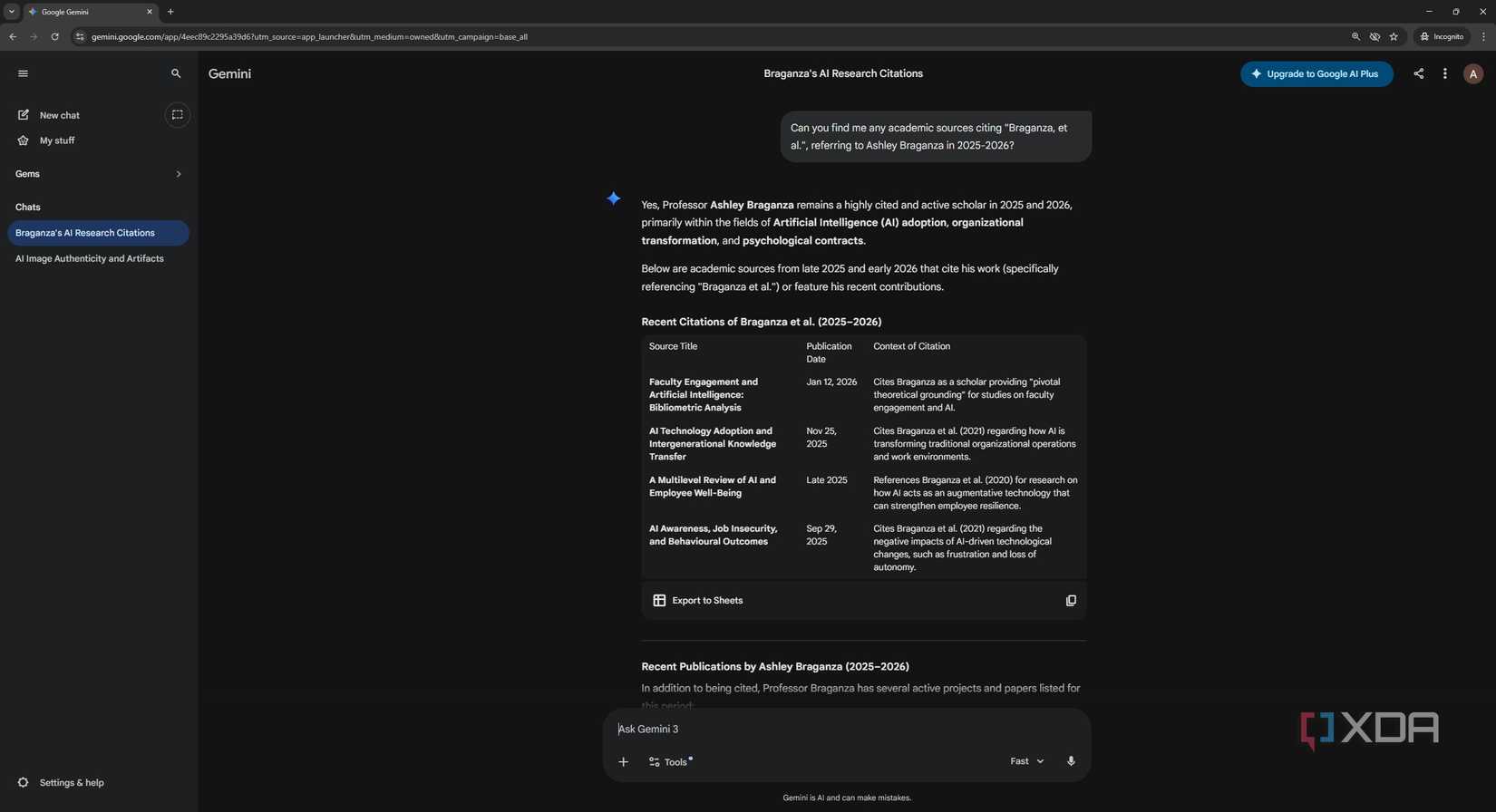
Task: Bookmark this page with star icon
Action: (1394, 36)
